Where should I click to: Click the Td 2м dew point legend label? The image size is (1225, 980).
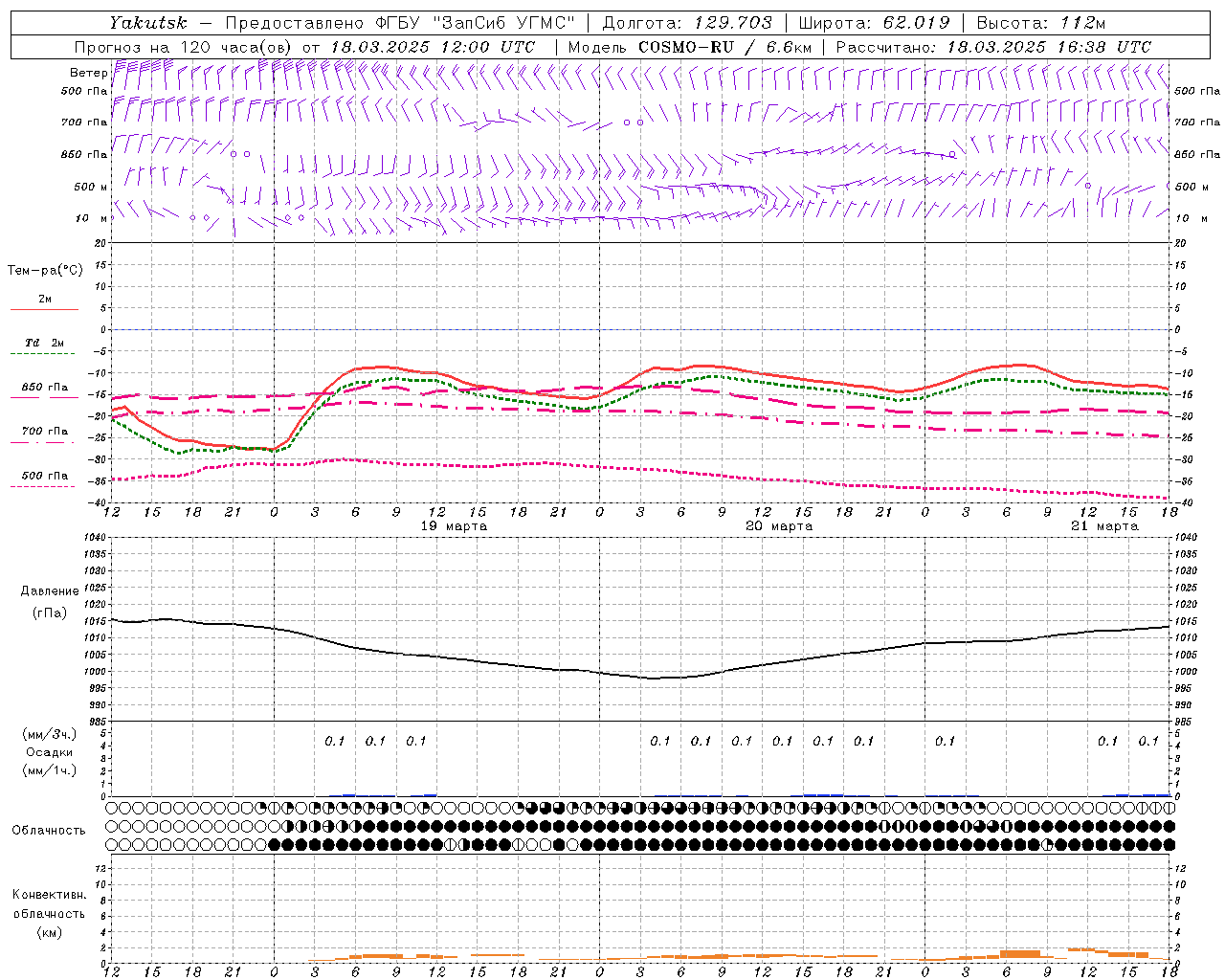(x=45, y=343)
